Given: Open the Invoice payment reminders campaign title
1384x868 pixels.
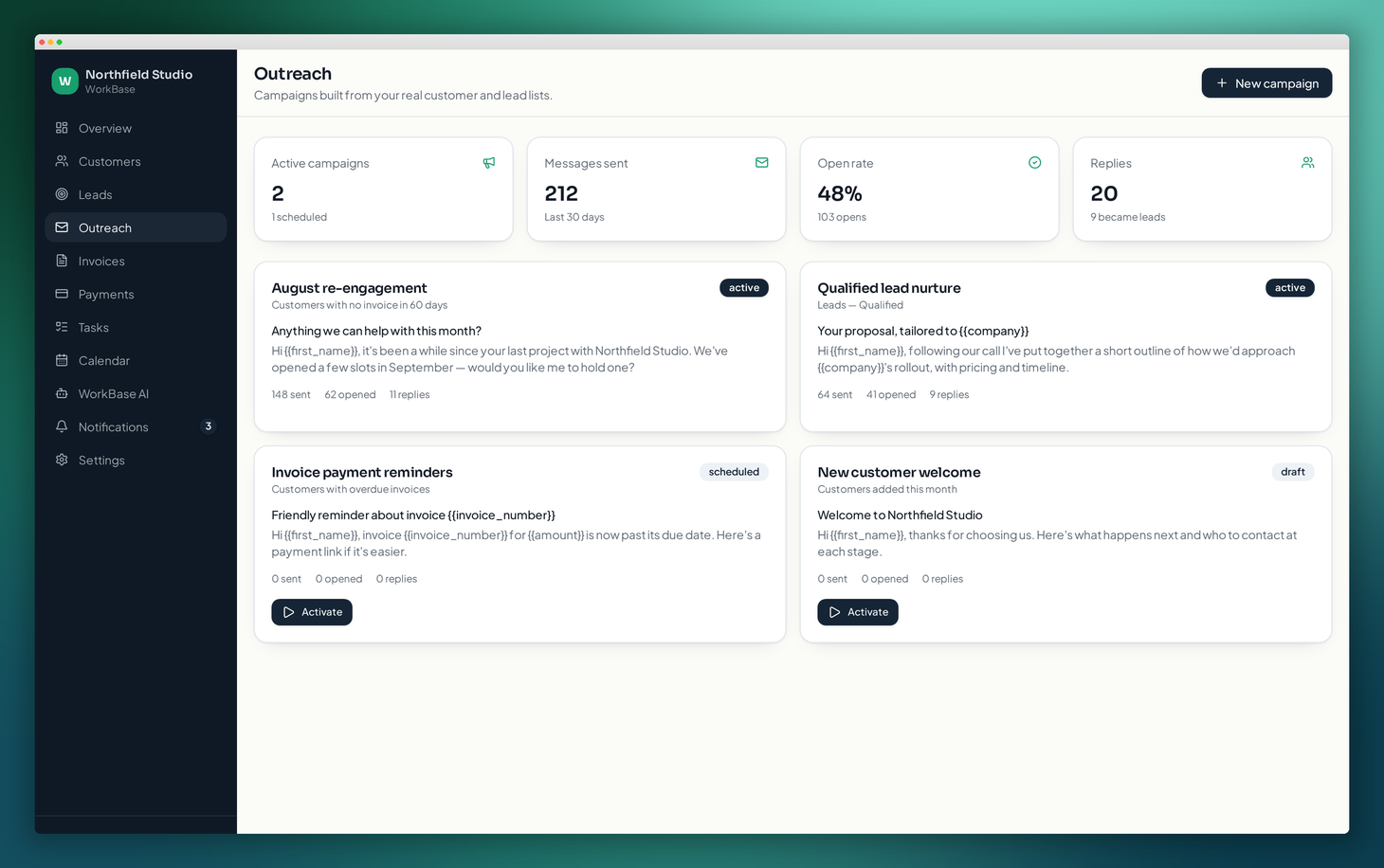Looking at the screenshot, I should click(x=362, y=472).
